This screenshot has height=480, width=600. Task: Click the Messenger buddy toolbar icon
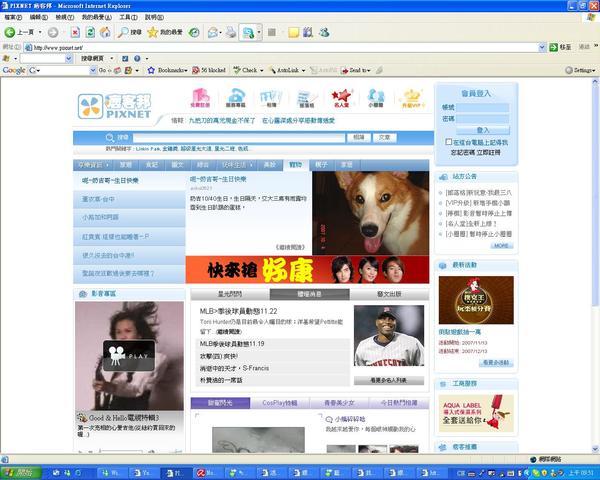[324, 33]
